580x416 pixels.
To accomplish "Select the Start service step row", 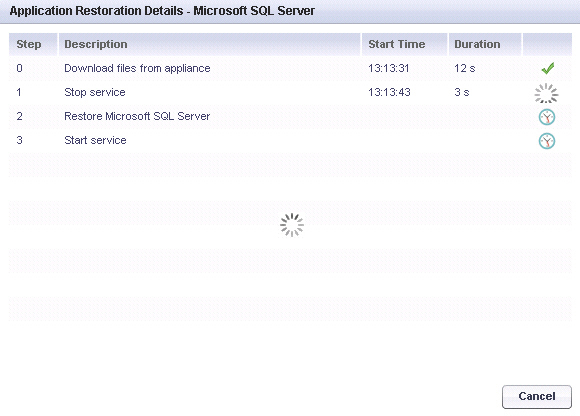I will (290, 141).
